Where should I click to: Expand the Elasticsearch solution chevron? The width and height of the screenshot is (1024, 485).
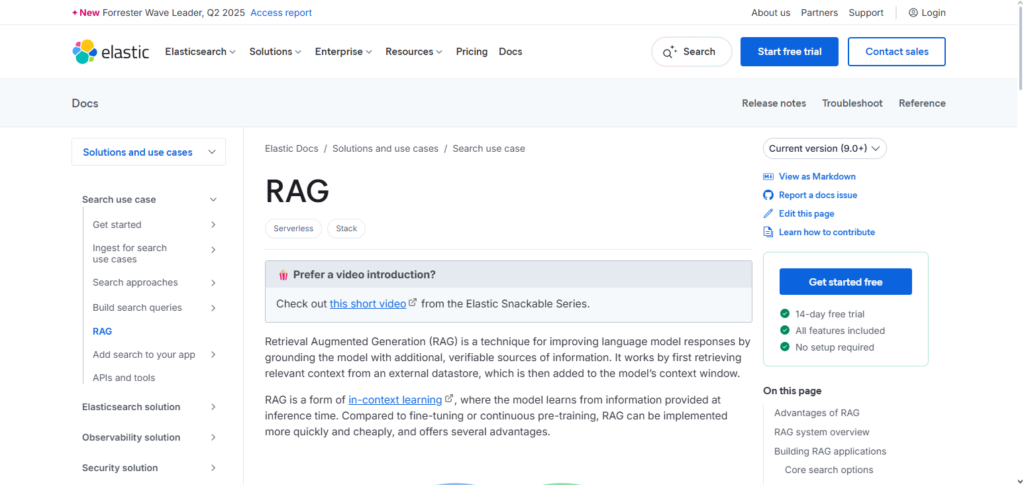(x=213, y=407)
